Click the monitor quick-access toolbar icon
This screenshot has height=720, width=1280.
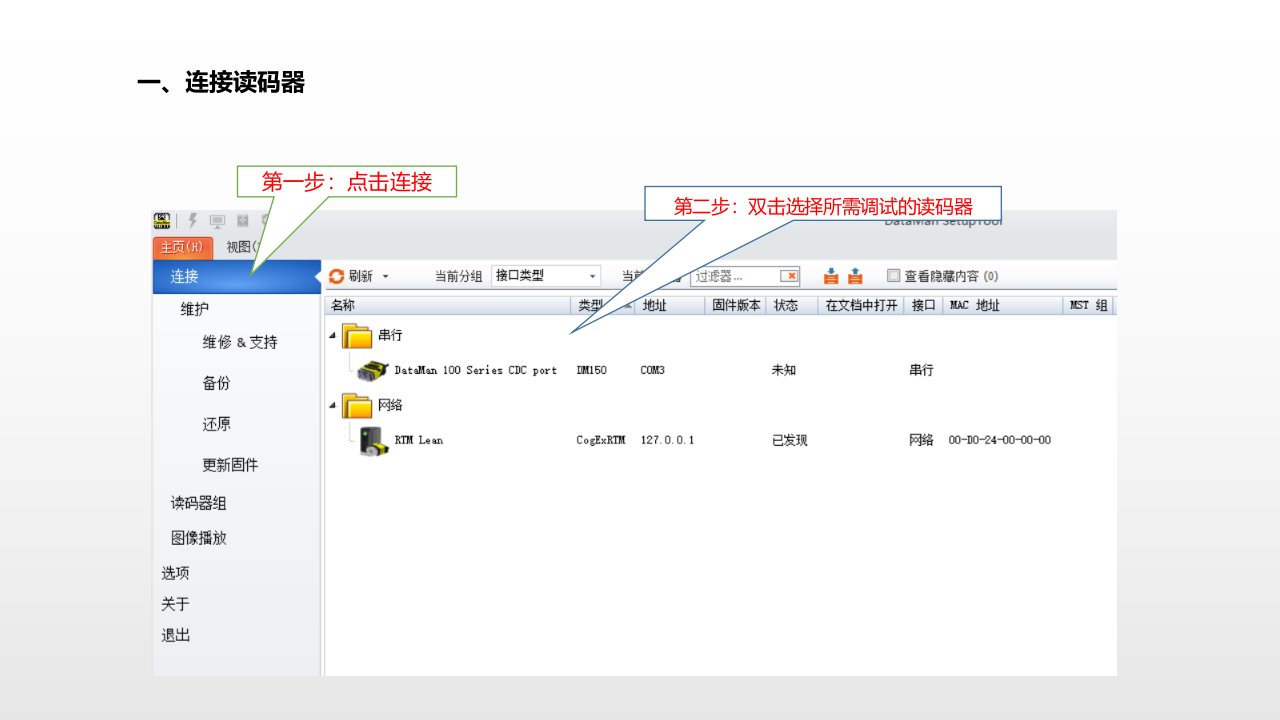[x=217, y=221]
